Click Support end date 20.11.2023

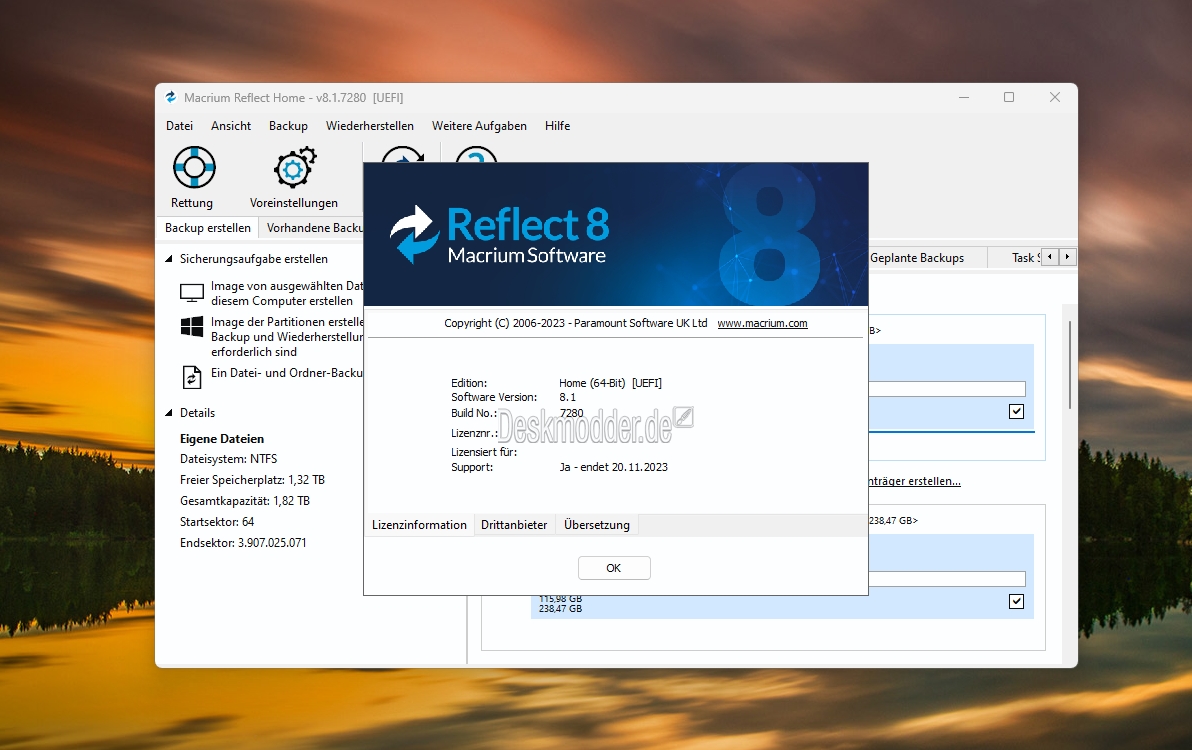(x=613, y=467)
